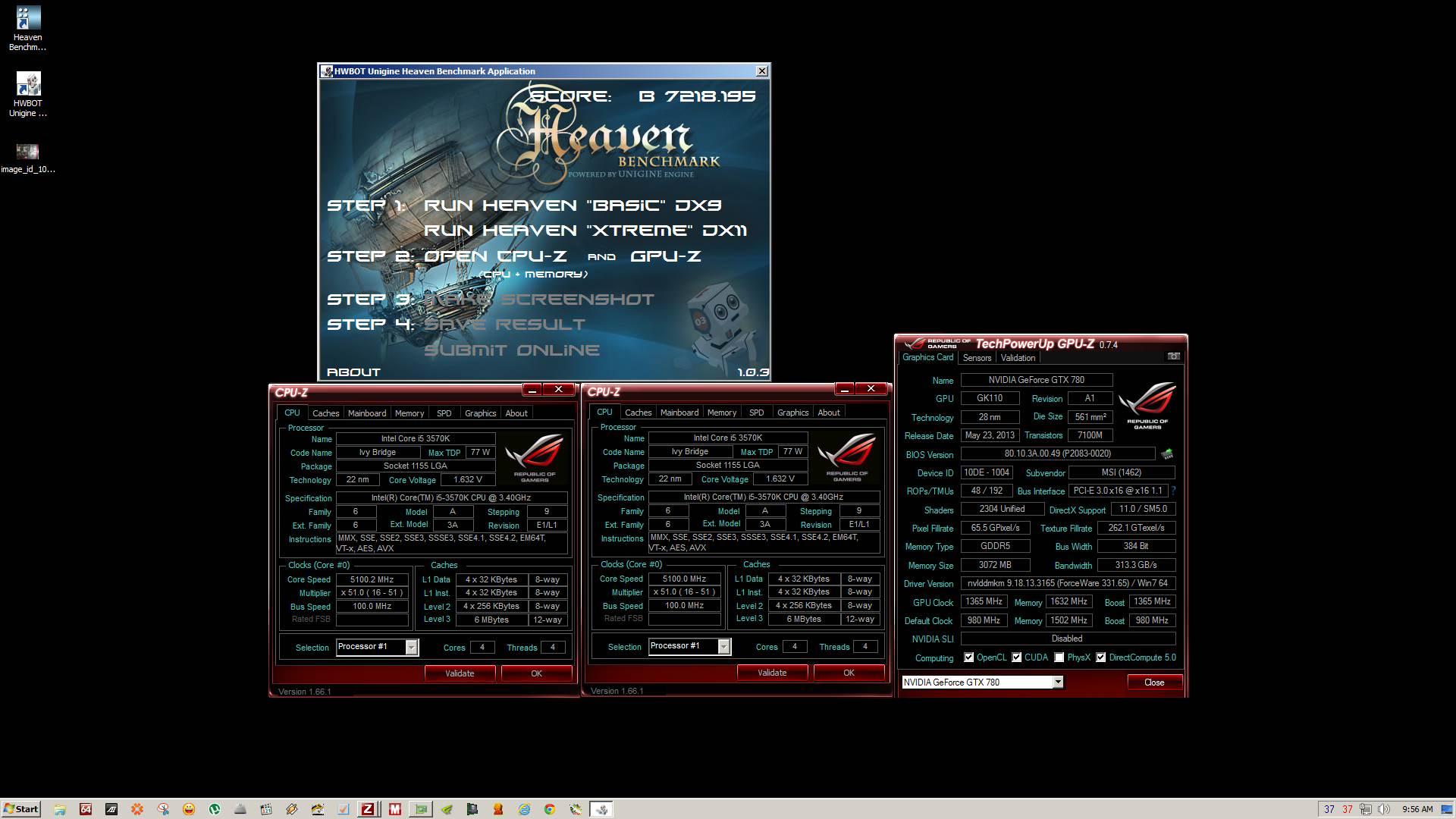This screenshot has width=1456, height=819.
Task: Click GPU-Z link in step 2
Action: coord(665,256)
